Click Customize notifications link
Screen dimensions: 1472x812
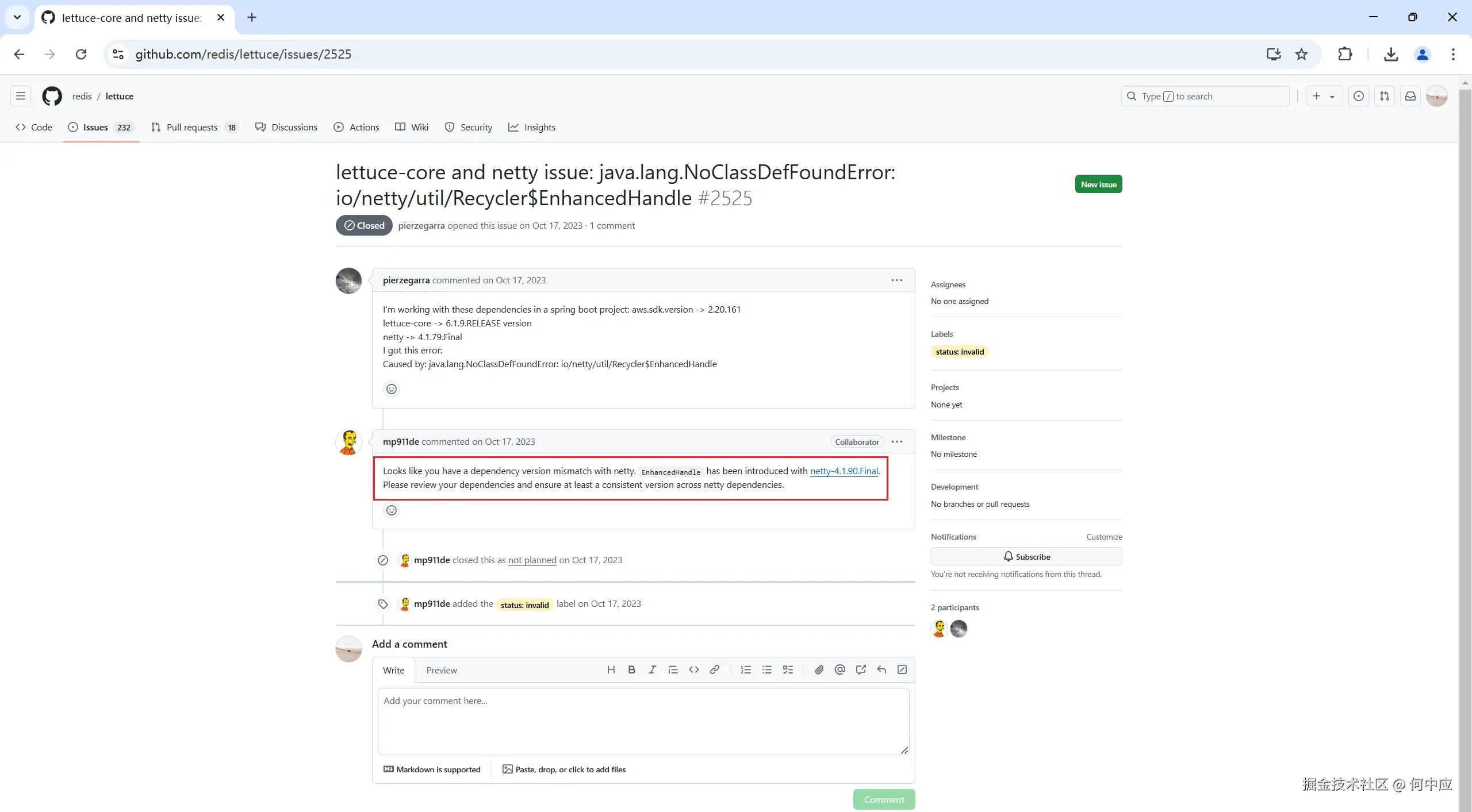pyautogui.click(x=1104, y=537)
